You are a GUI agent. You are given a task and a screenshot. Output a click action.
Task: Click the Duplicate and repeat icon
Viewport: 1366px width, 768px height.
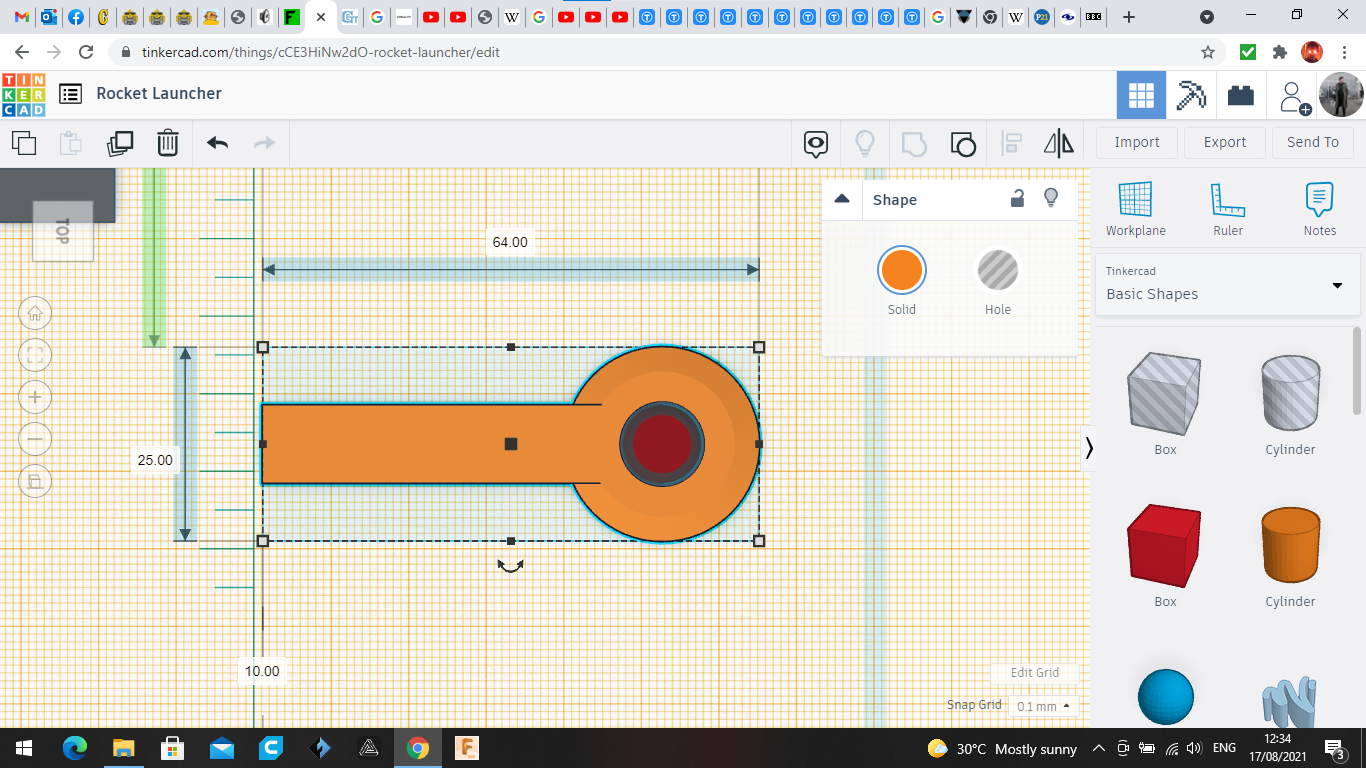tap(120, 143)
